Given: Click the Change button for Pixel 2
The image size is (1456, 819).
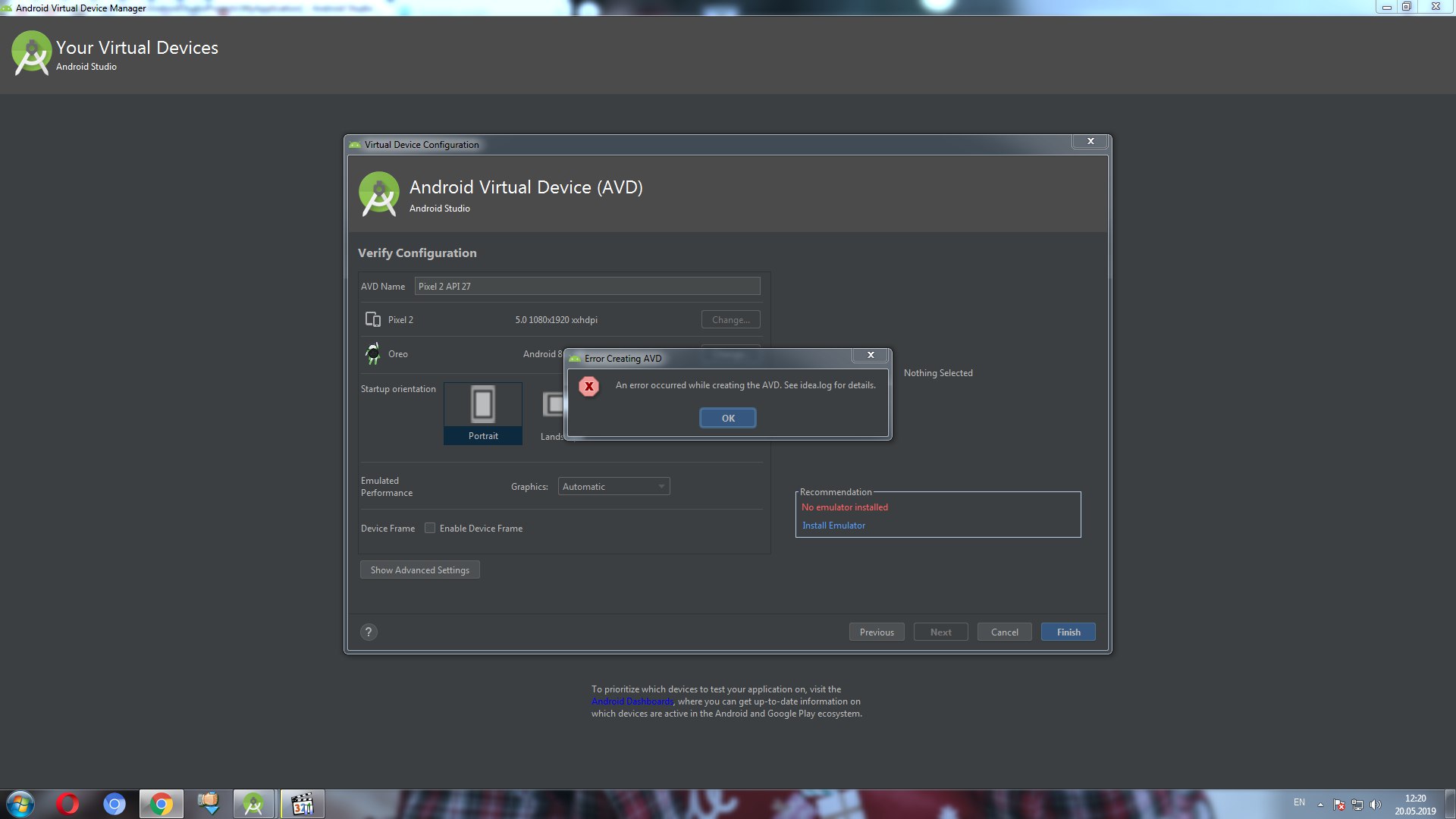Looking at the screenshot, I should coord(730,320).
